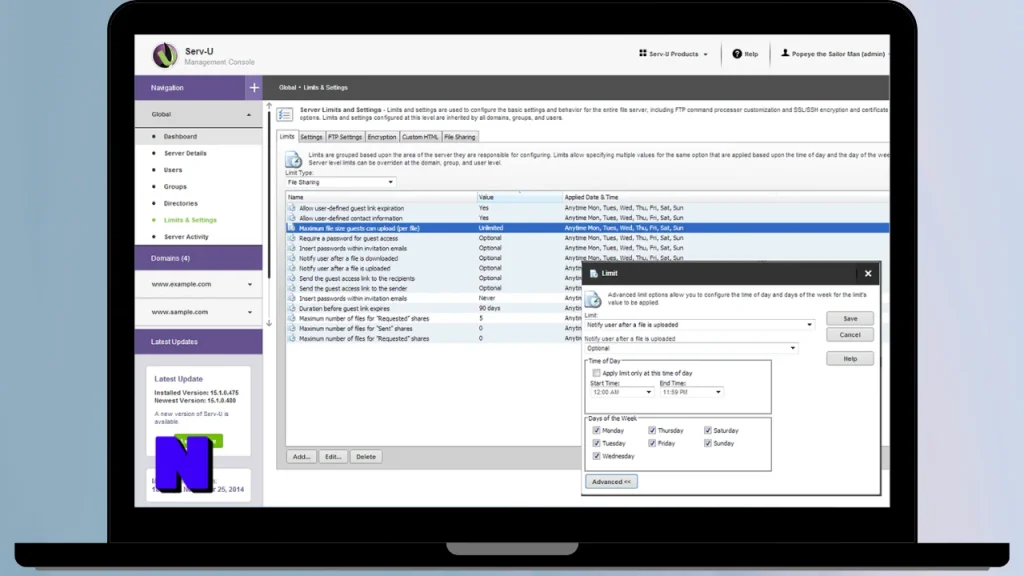
Task: Expand the www.example.com domain
Action: [x=249, y=285]
